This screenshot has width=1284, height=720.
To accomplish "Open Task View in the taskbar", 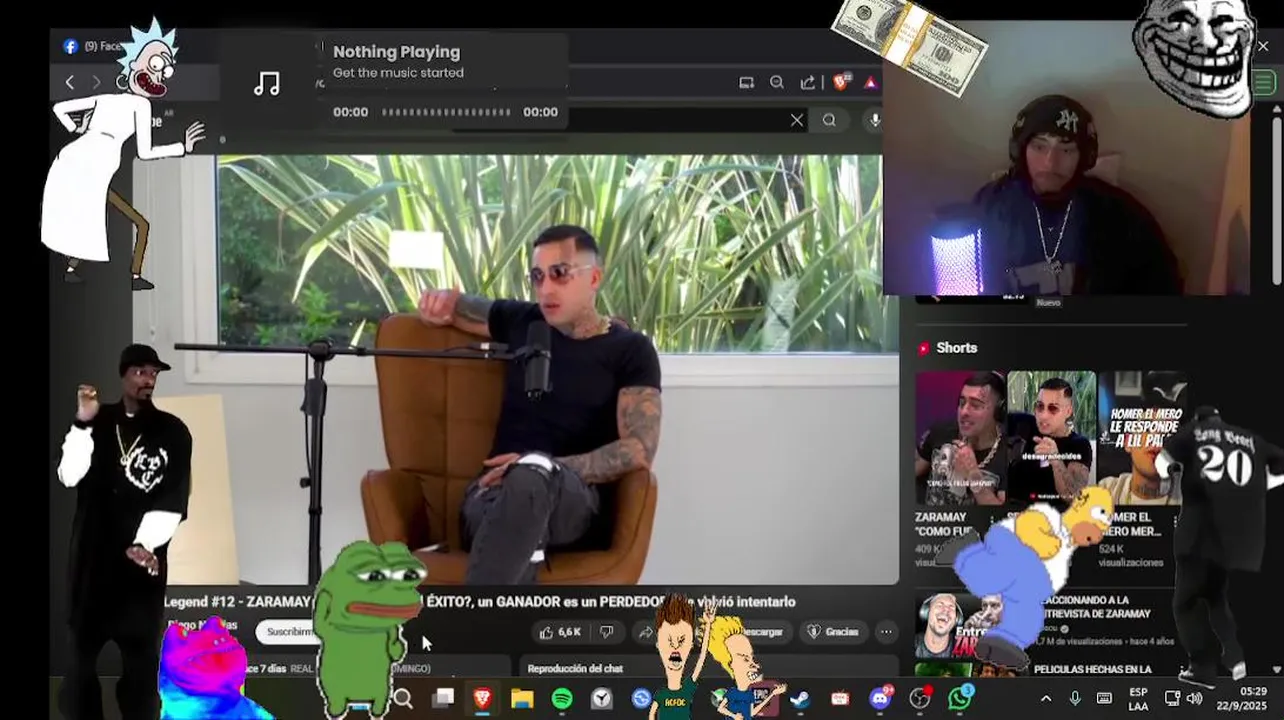I will tap(443, 698).
